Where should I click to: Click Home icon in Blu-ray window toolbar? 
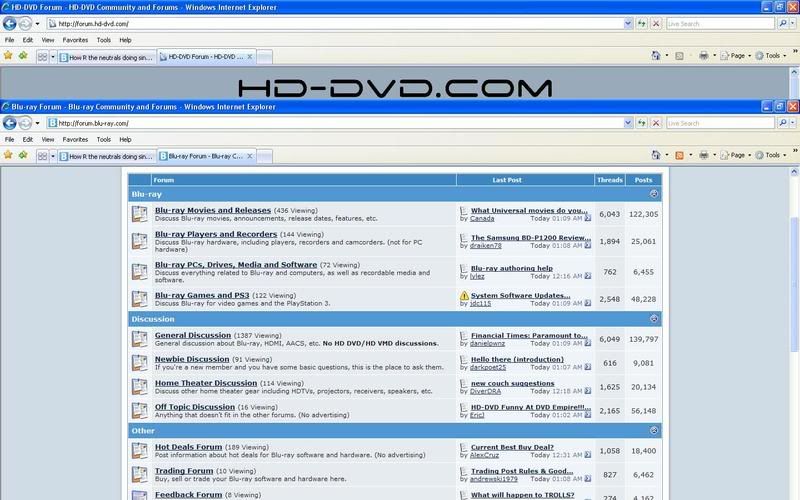tap(656, 155)
